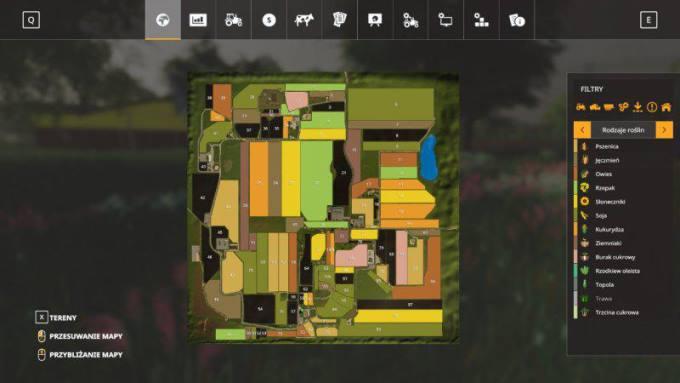The height and width of the screenshot is (383, 680).
Task: Click the Rodzaje roślin category header
Action: [x=623, y=130]
